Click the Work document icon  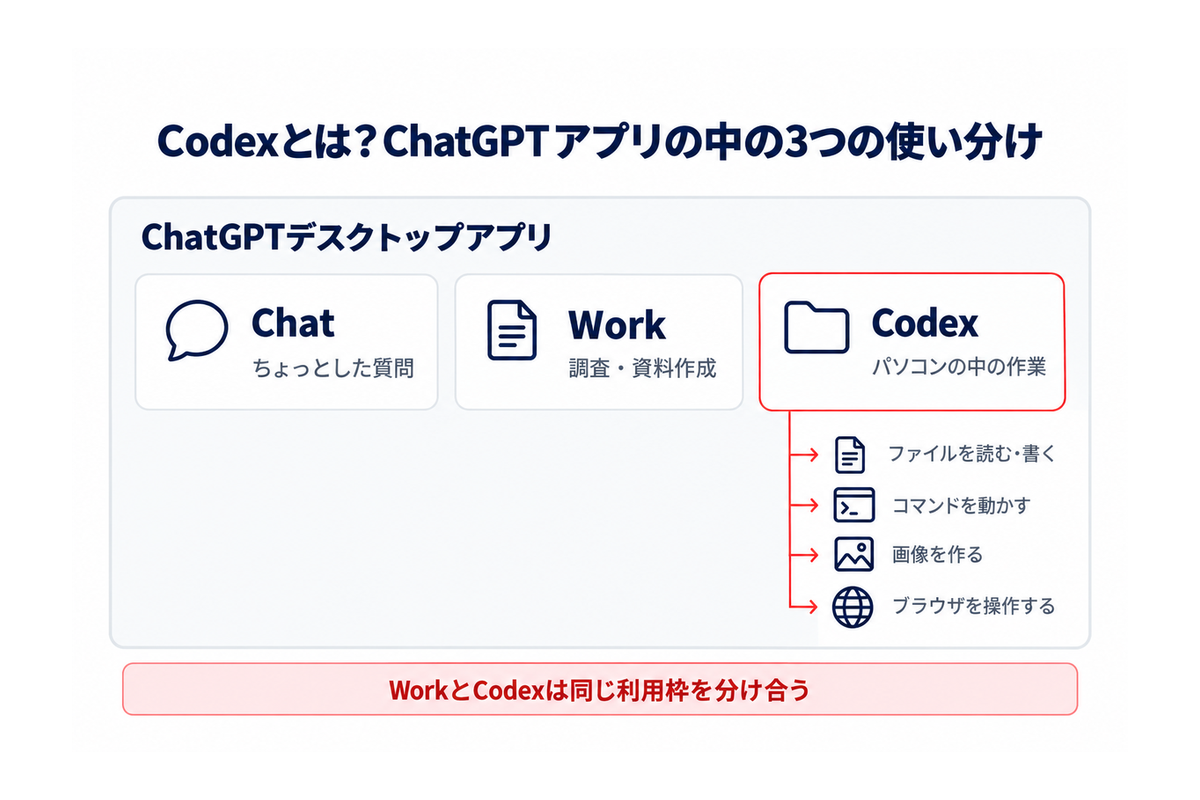pos(511,330)
